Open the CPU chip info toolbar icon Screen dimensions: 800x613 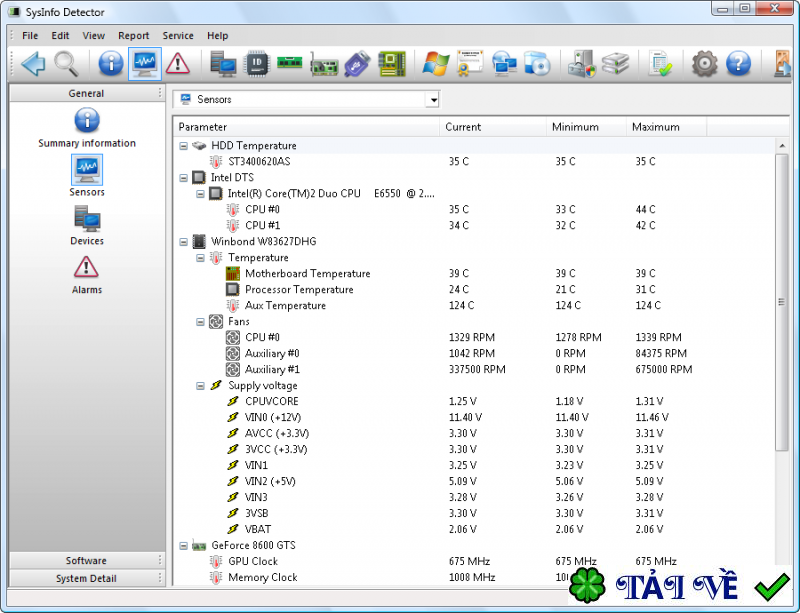click(257, 64)
